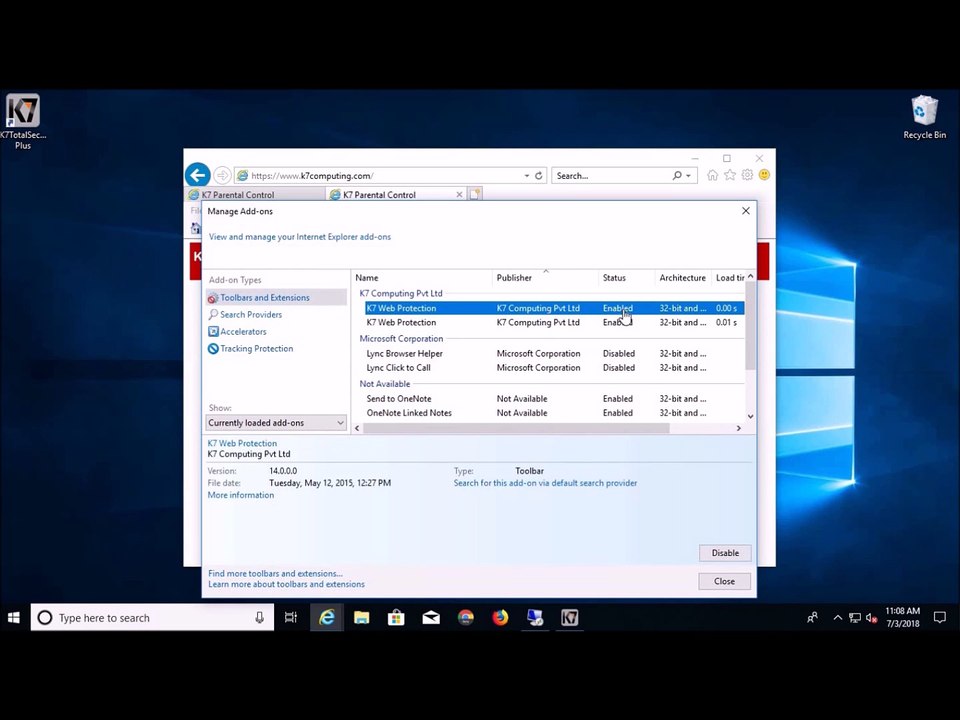Click the Internet Explorer back arrow button
The height and width of the screenshot is (720, 960).
pyautogui.click(x=198, y=175)
